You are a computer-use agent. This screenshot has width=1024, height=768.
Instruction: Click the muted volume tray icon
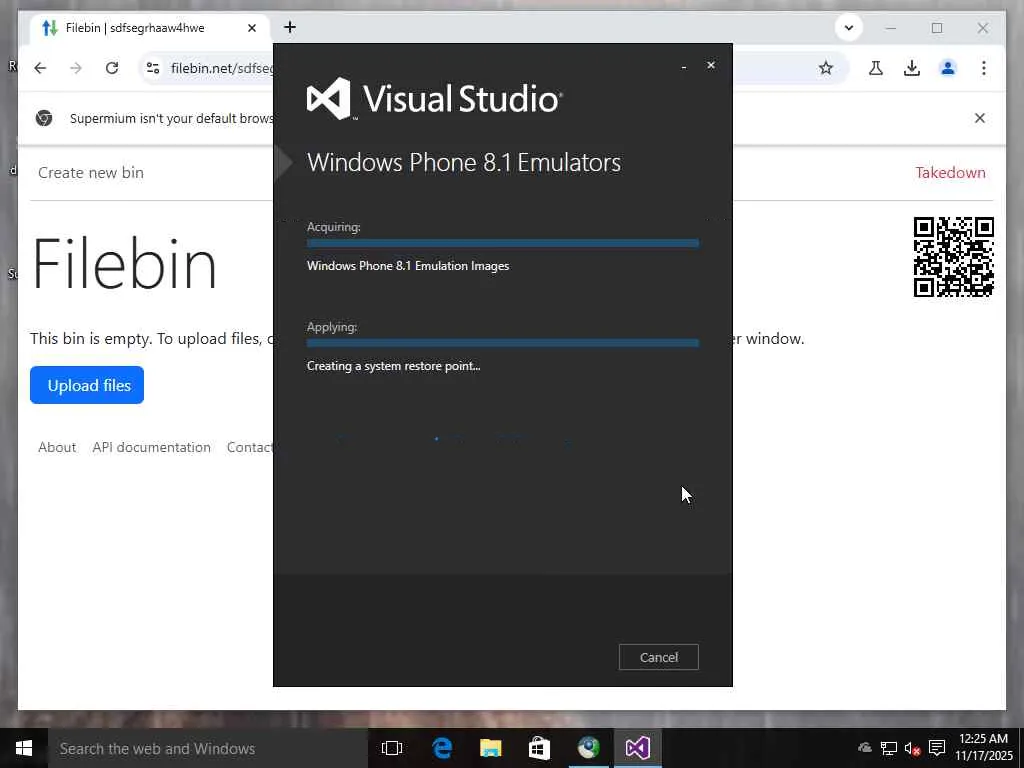(912, 748)
